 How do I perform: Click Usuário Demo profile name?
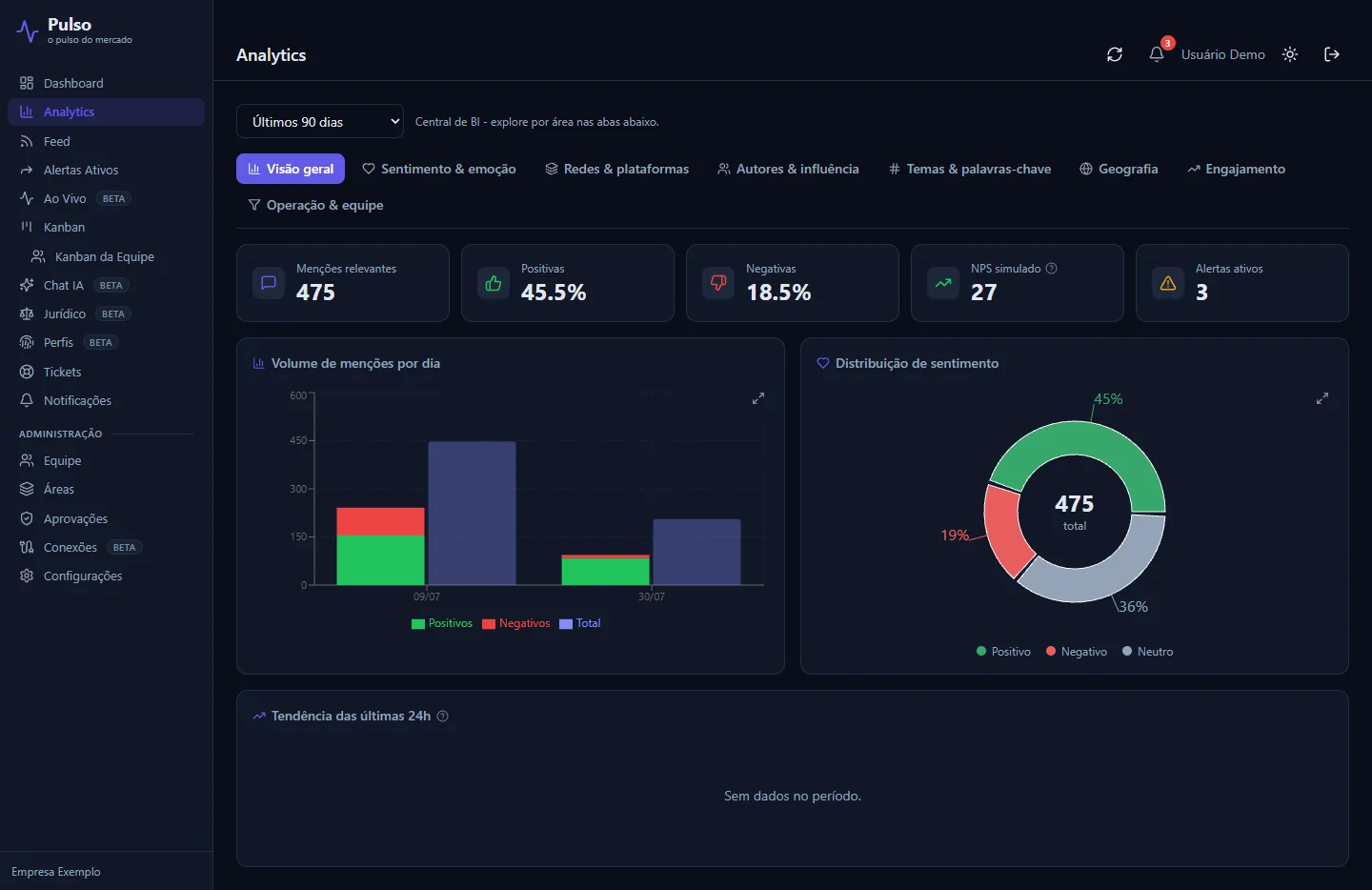tap(1223, 54)
